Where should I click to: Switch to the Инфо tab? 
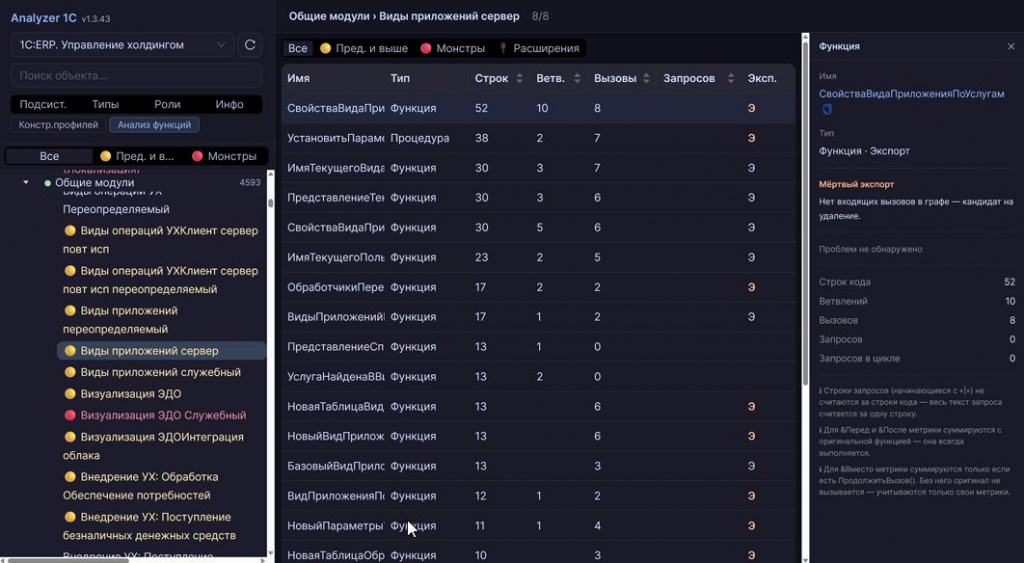click(229, 104)
